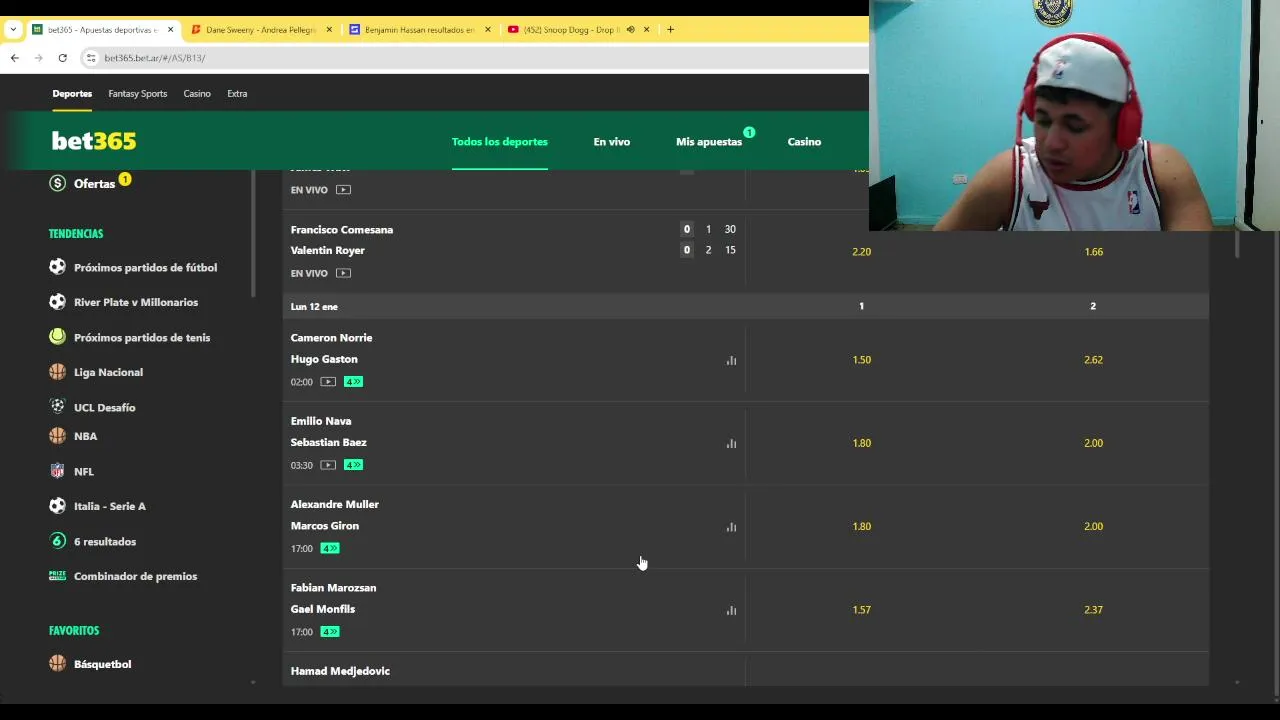Image resolution: width=1280 pixels, height=720 pixels.
Task: Go to Casino in the green header
Action: [804, 142]
